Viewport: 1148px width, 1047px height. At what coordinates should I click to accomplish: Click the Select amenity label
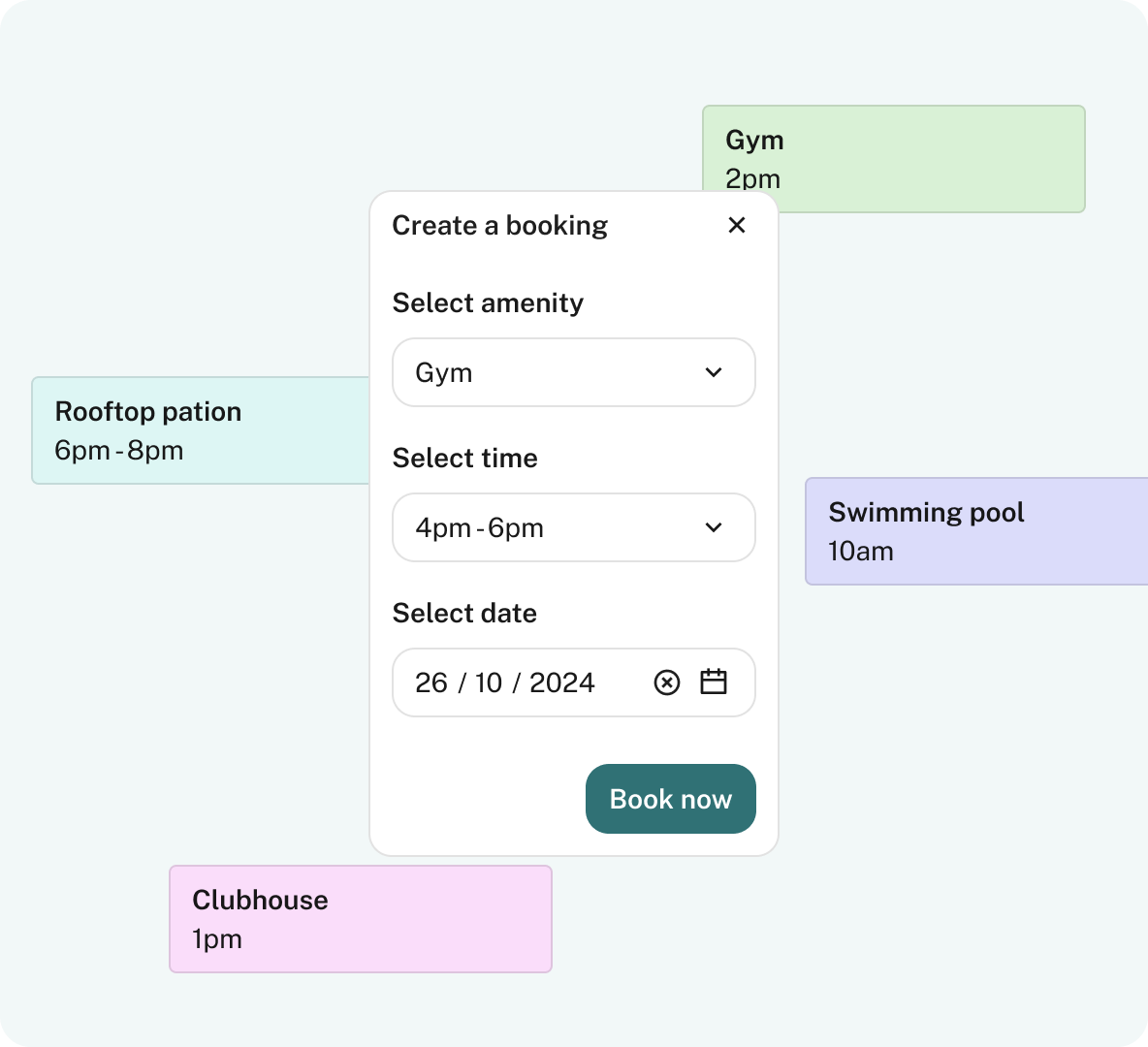tap(488, 303)
